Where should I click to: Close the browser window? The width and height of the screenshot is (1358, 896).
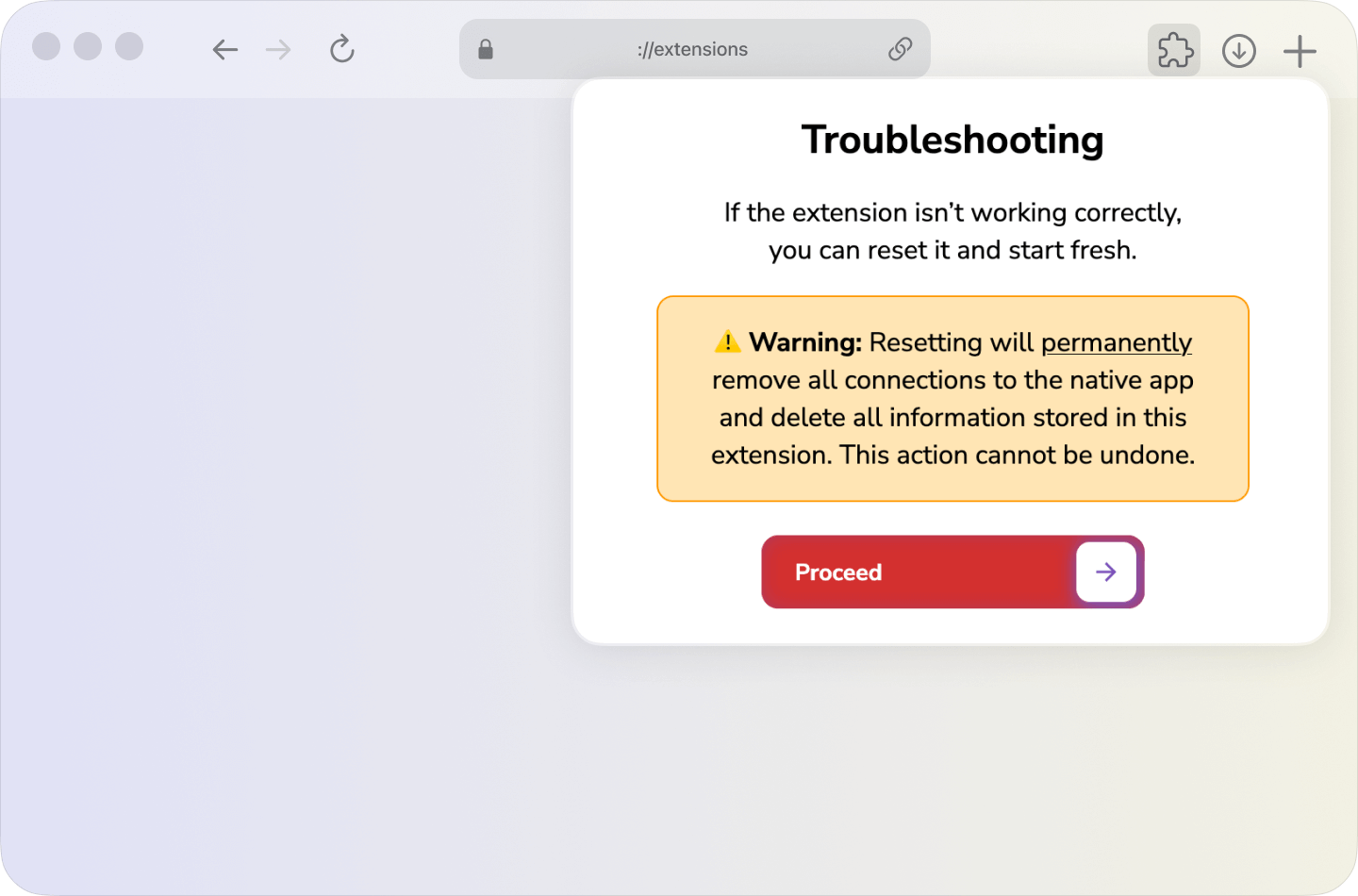tap(45, 45)
